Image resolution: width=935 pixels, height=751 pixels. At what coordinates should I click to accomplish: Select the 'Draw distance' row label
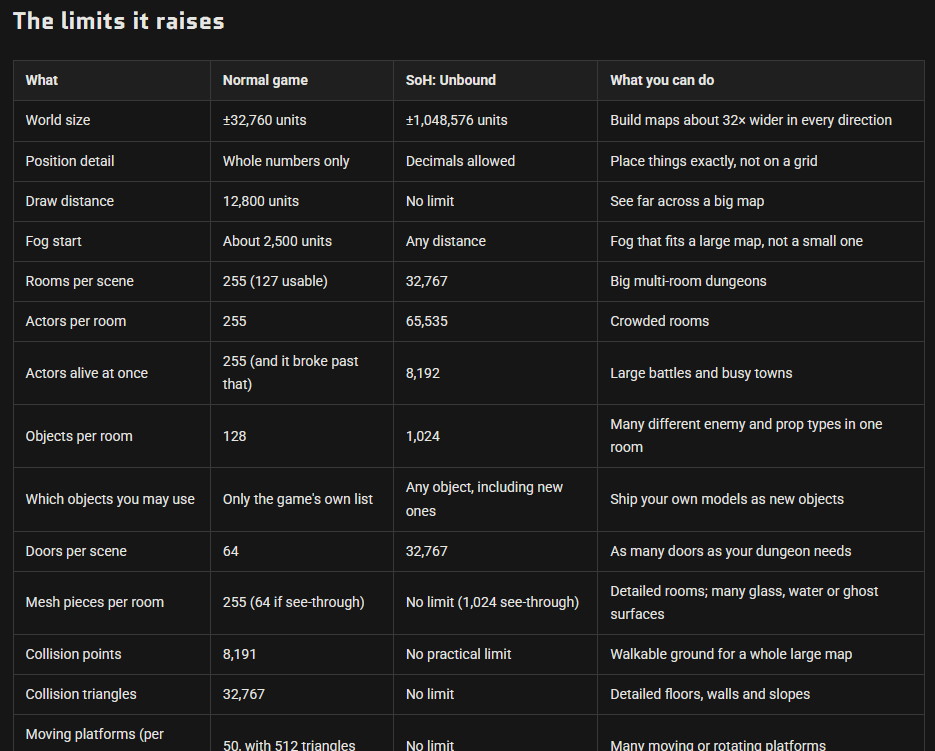point(70,201)
